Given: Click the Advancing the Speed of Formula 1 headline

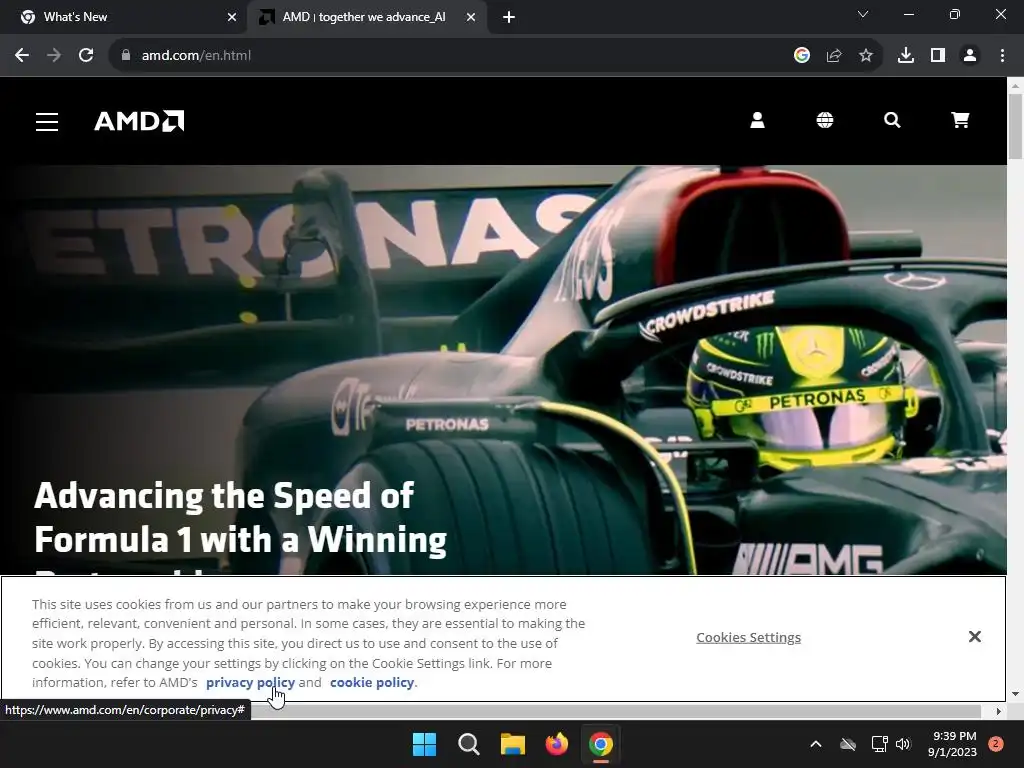Looking at the screenshot, I should (240, 518).
